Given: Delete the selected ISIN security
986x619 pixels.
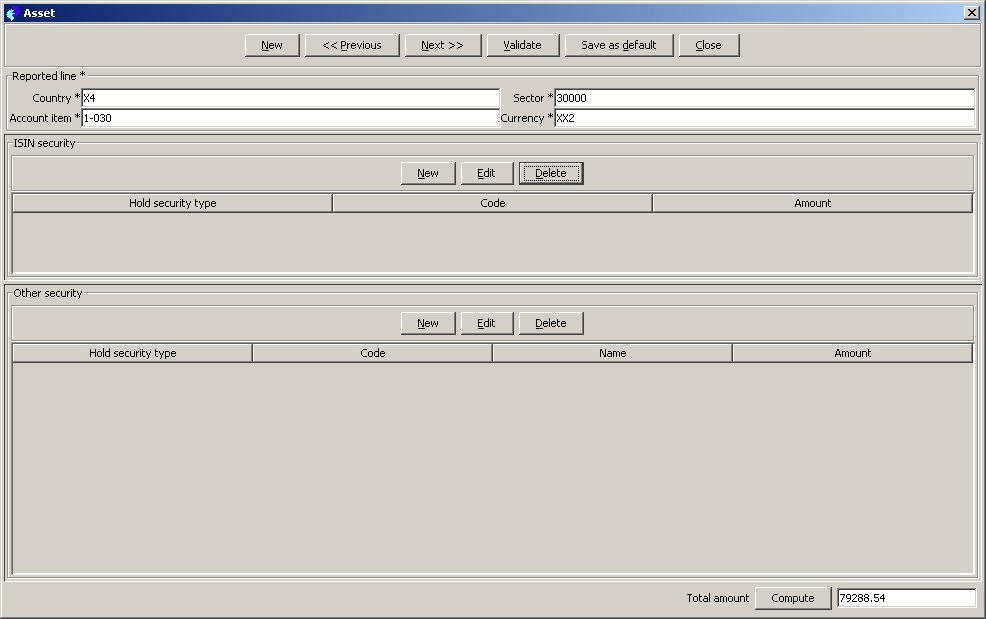Looking at the screenshot, I should (550, 173).
